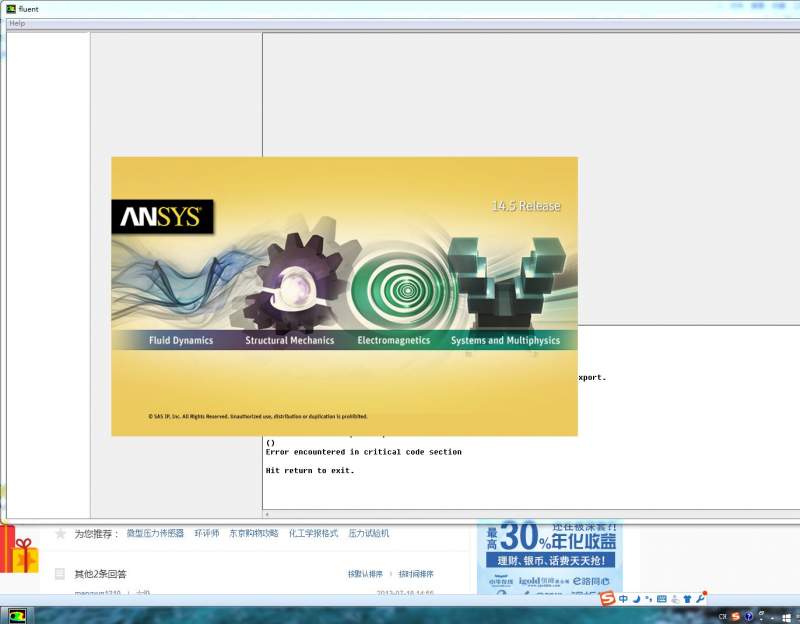Click the gift box icon in browser page
The image size is (800, 624).
(19, 550)
